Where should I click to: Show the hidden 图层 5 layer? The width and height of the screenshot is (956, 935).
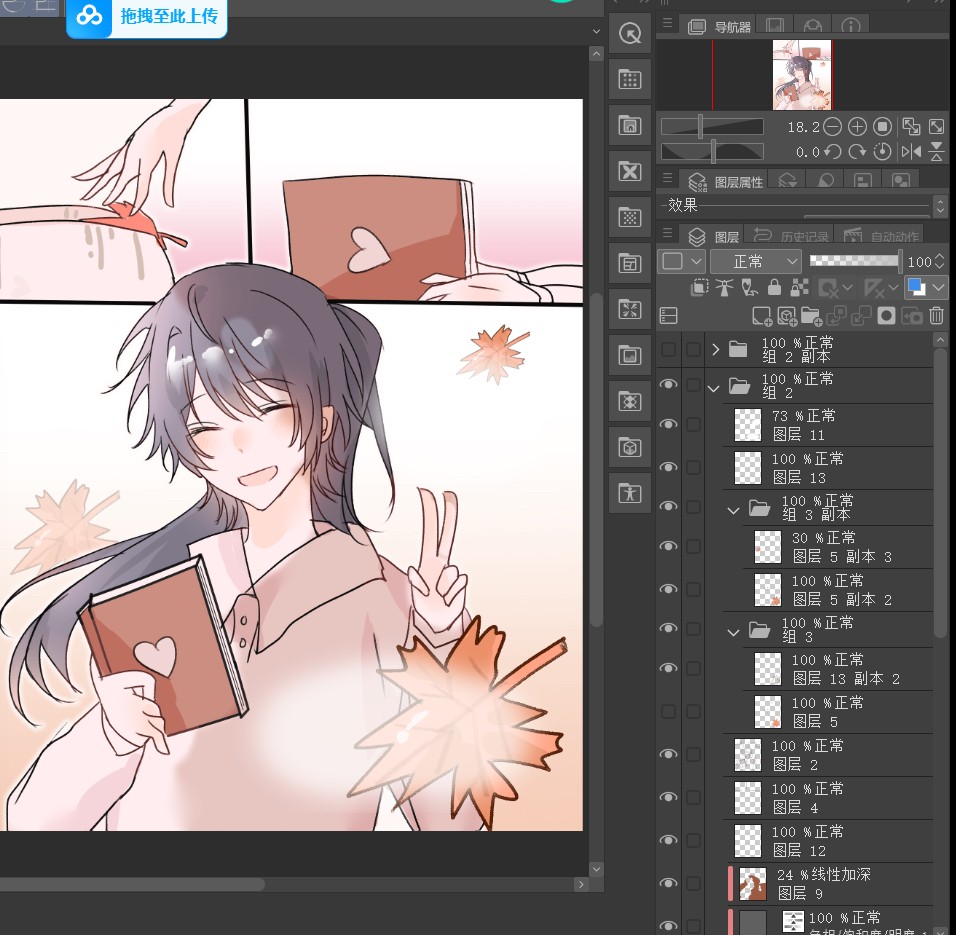(x=668, y=711)
